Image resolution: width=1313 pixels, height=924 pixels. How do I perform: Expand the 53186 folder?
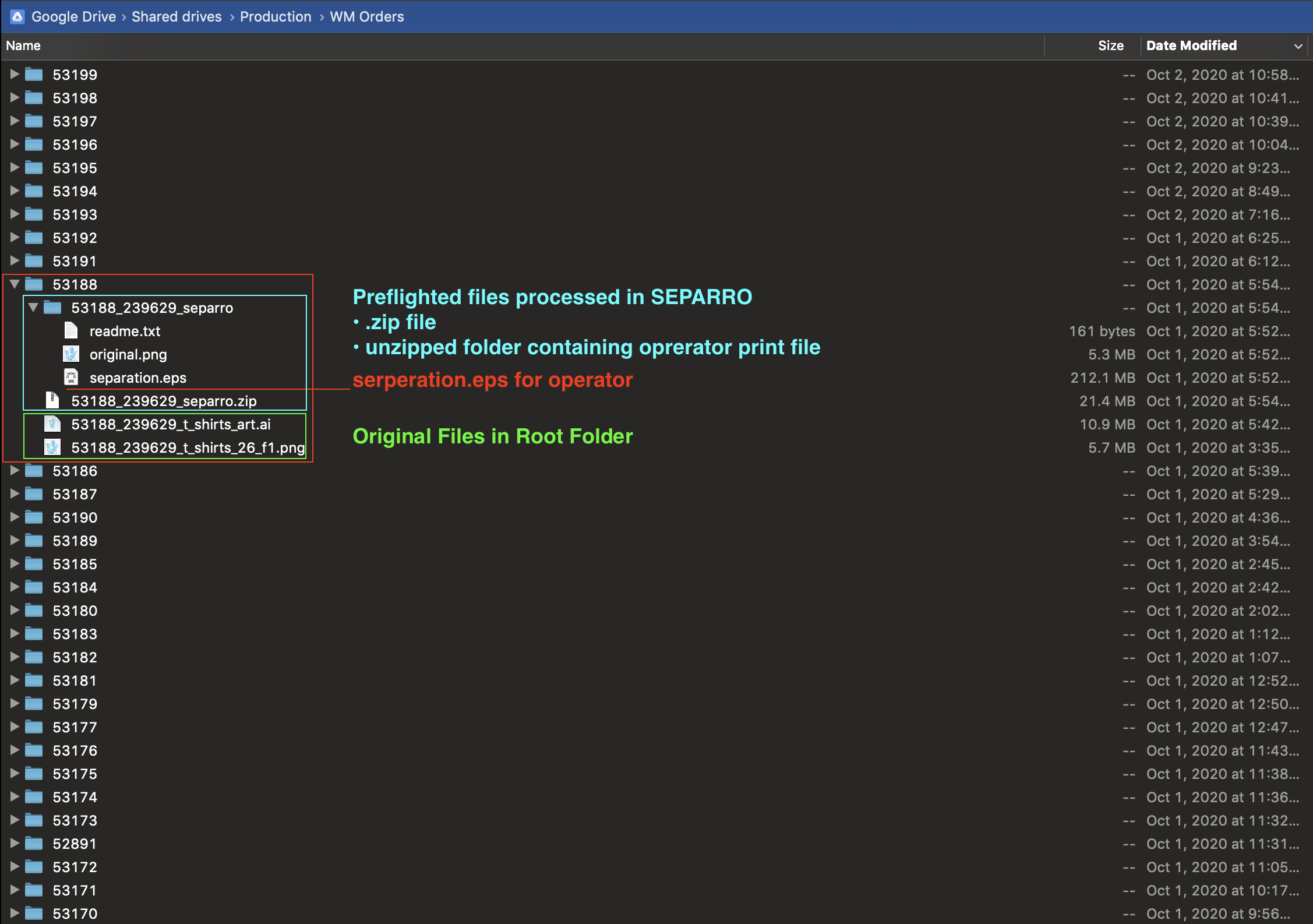pyautogui.click(x=15, y=471)
